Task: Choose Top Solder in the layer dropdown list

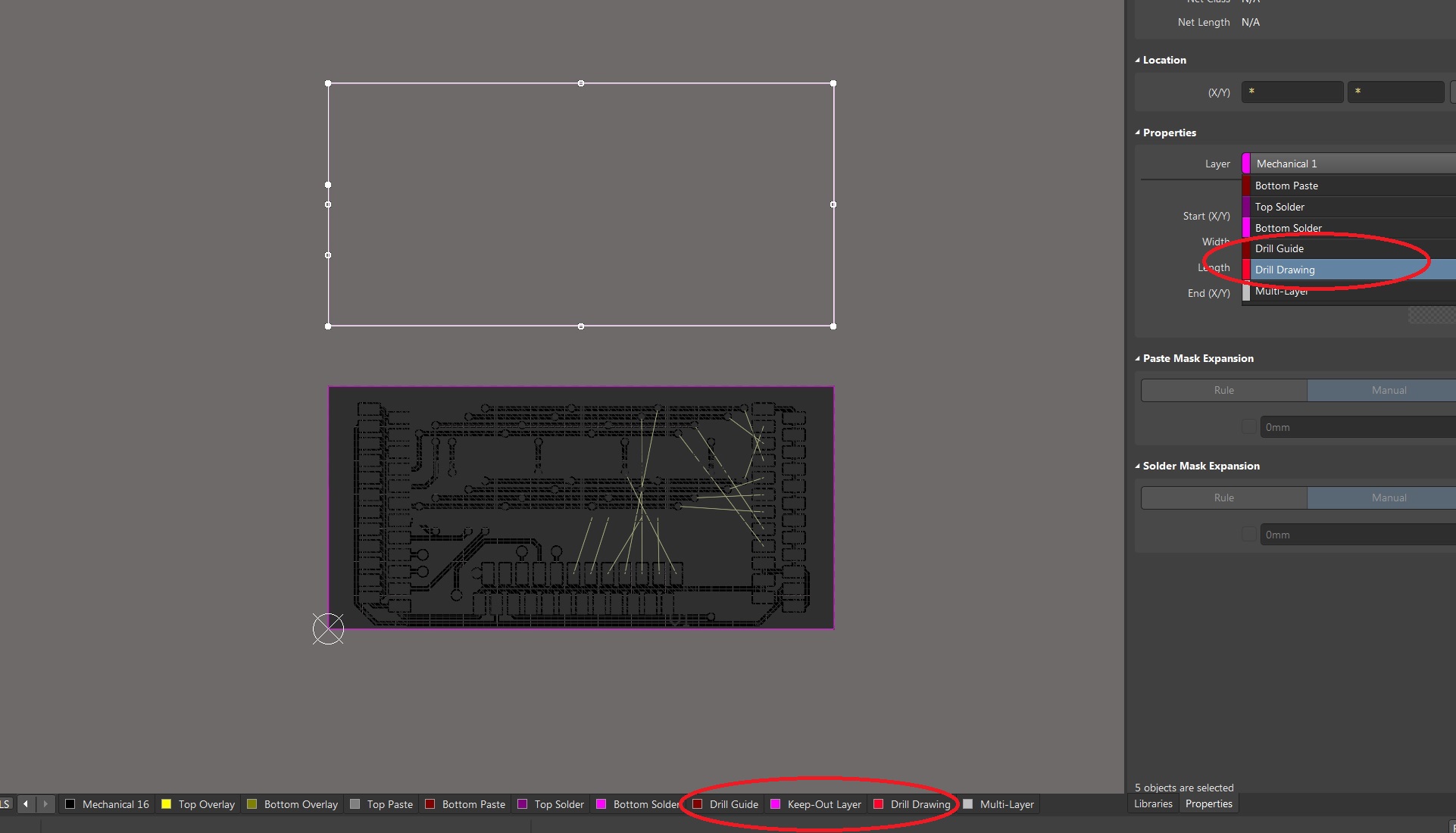Action: pos(1348,207)
